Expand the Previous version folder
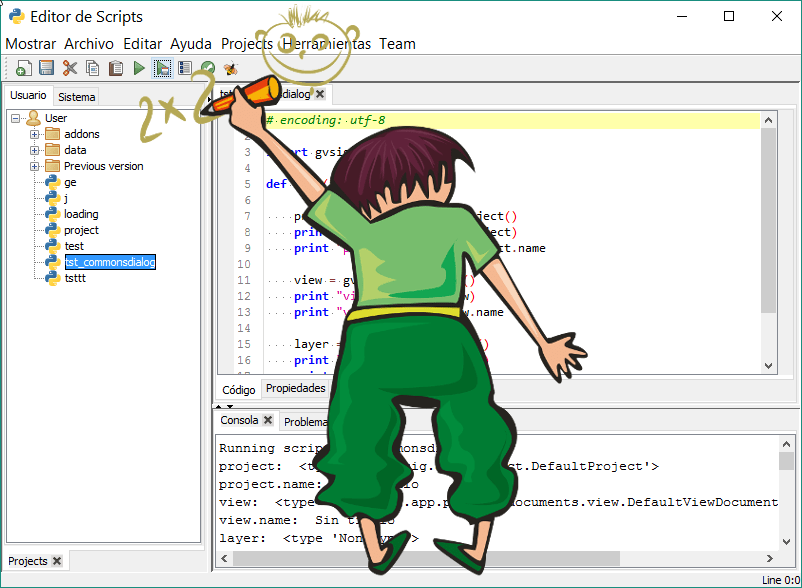802x588 pixels. click(35, 166)
